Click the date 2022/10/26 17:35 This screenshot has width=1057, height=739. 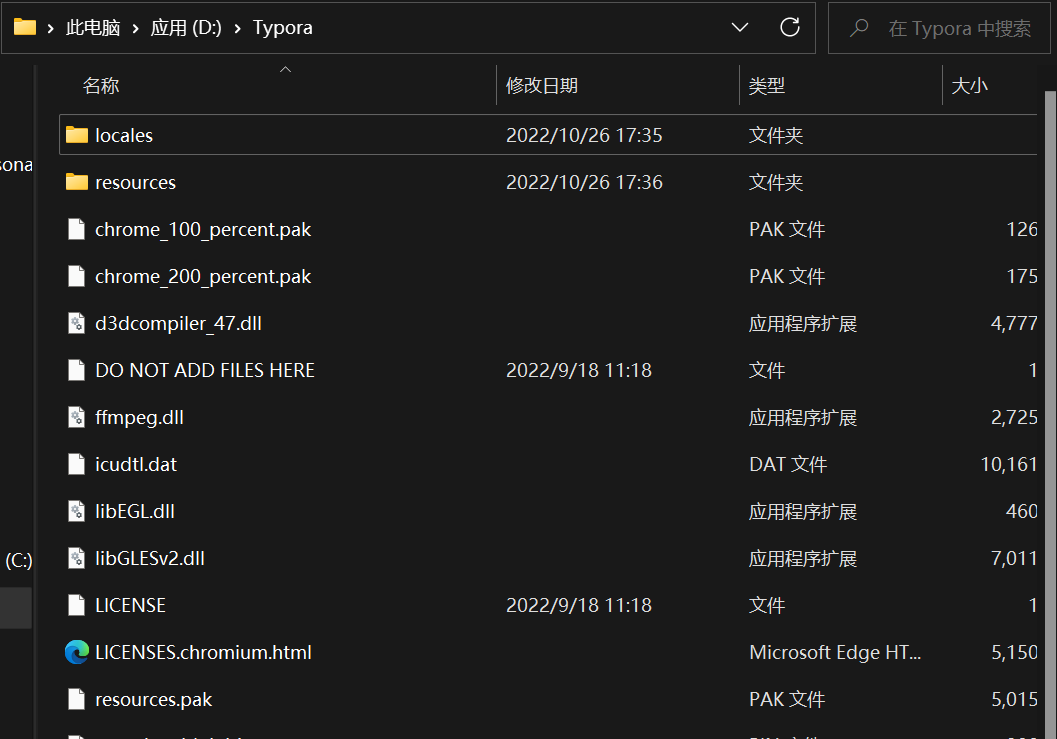pyautogui.click(x=584, y=135)
